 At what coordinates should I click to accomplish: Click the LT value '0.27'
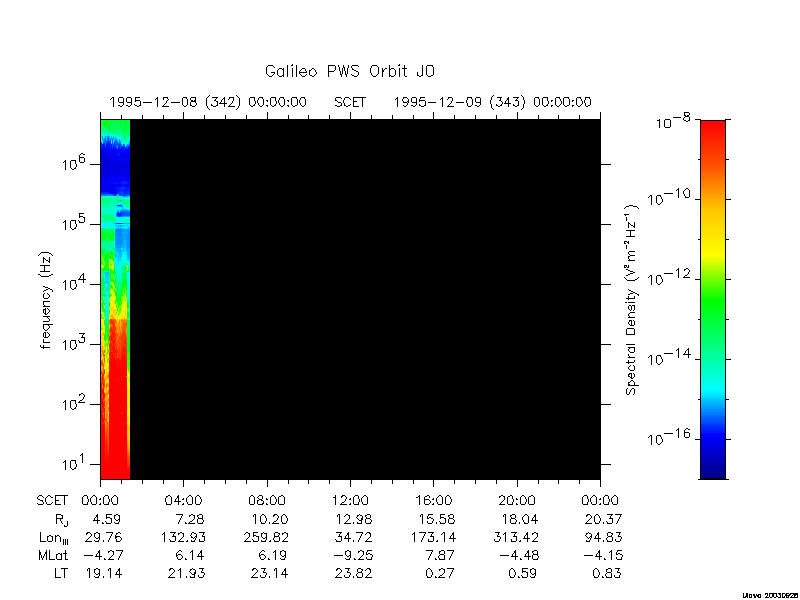click(x=440, y=573)
